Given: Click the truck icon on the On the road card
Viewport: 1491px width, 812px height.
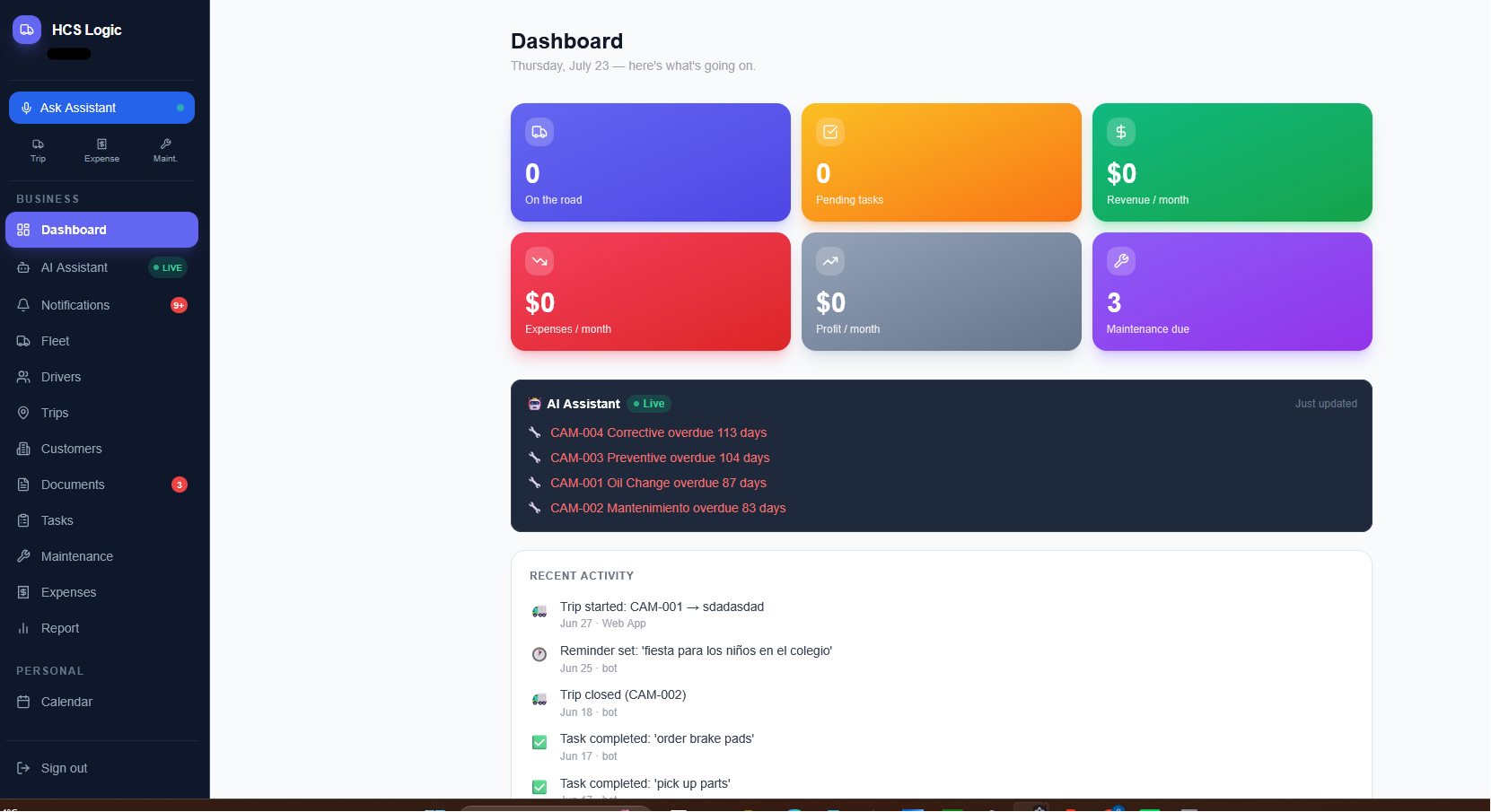Looking at the screenshot, I should pyautogui.click(x=539, y=132).
